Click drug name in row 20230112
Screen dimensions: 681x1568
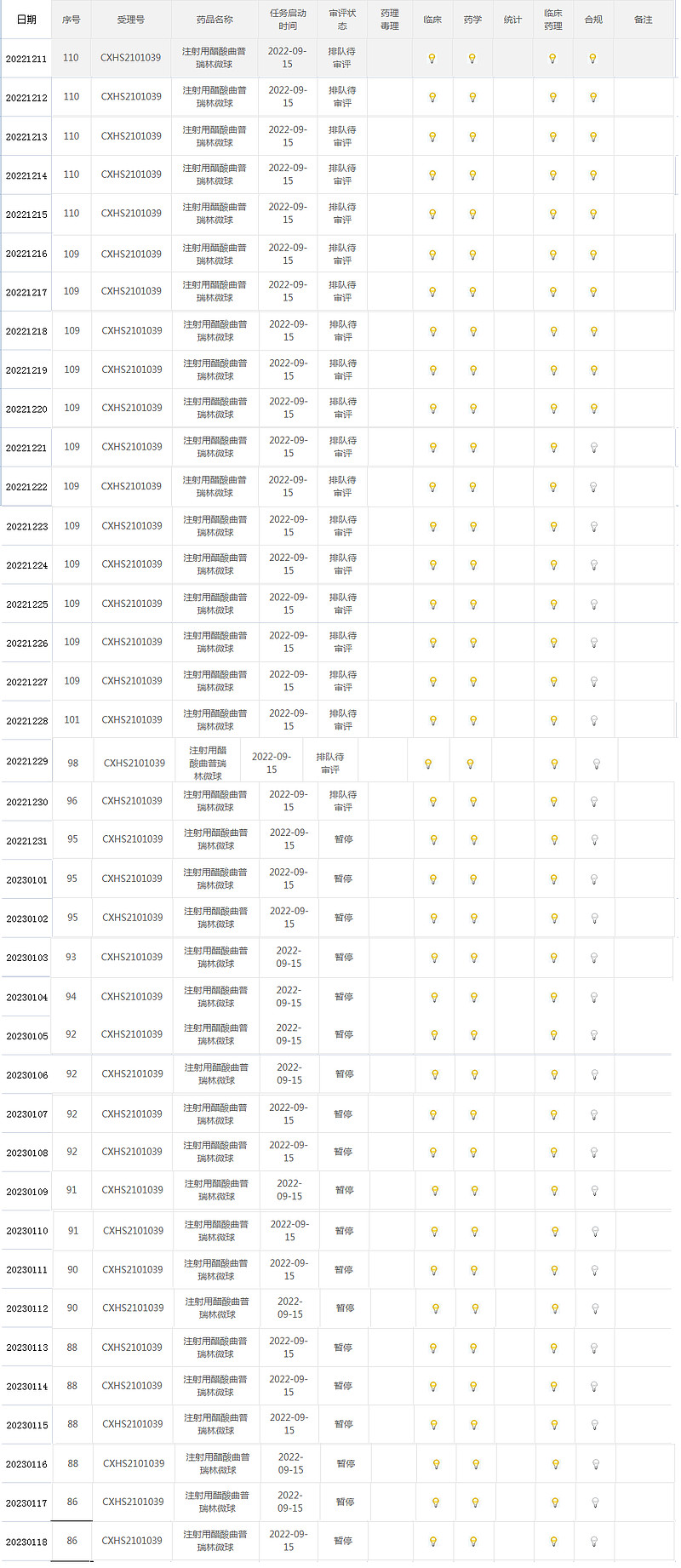(x=217, y=1308)
